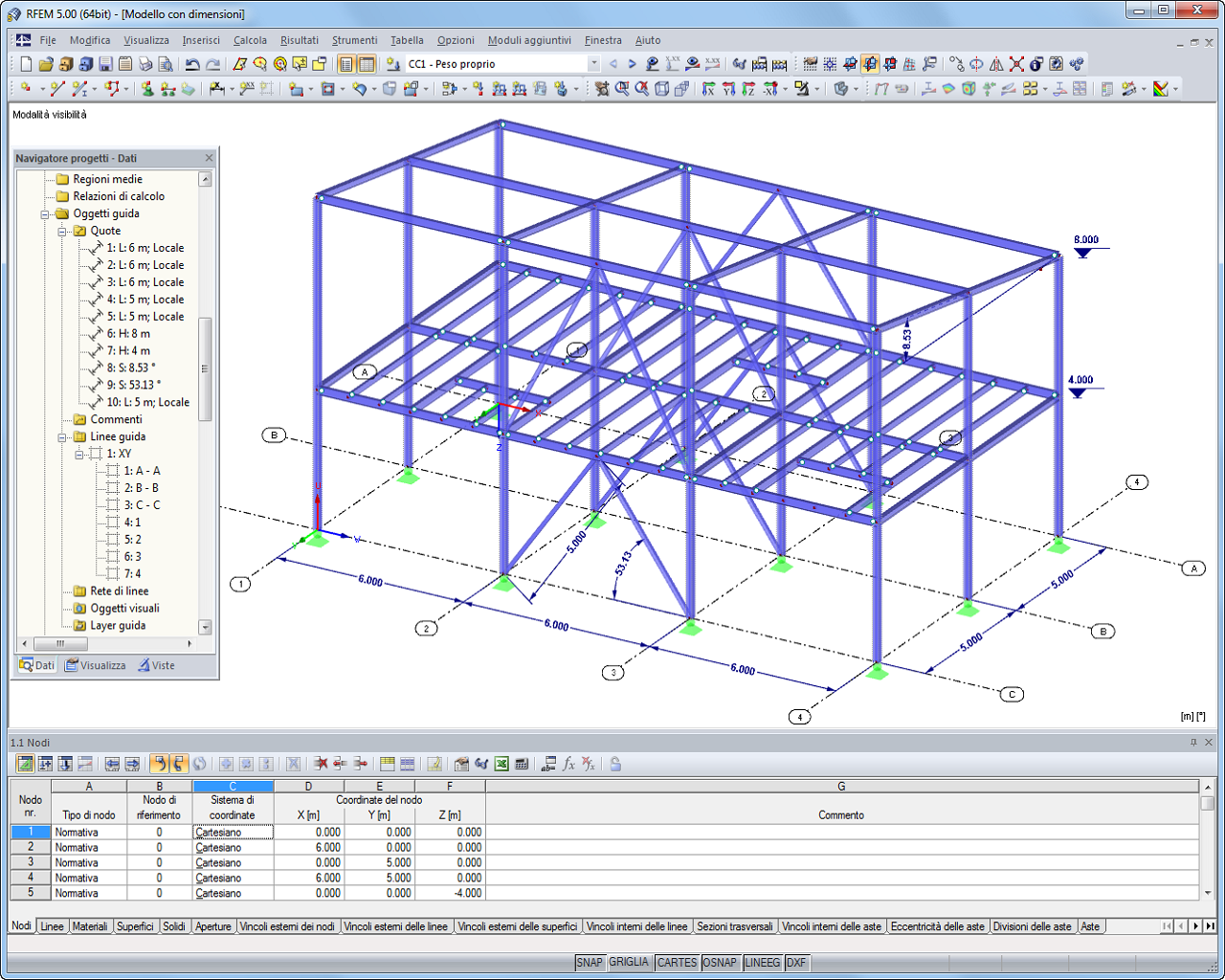Toggle SNAP in the status bar

590,963
